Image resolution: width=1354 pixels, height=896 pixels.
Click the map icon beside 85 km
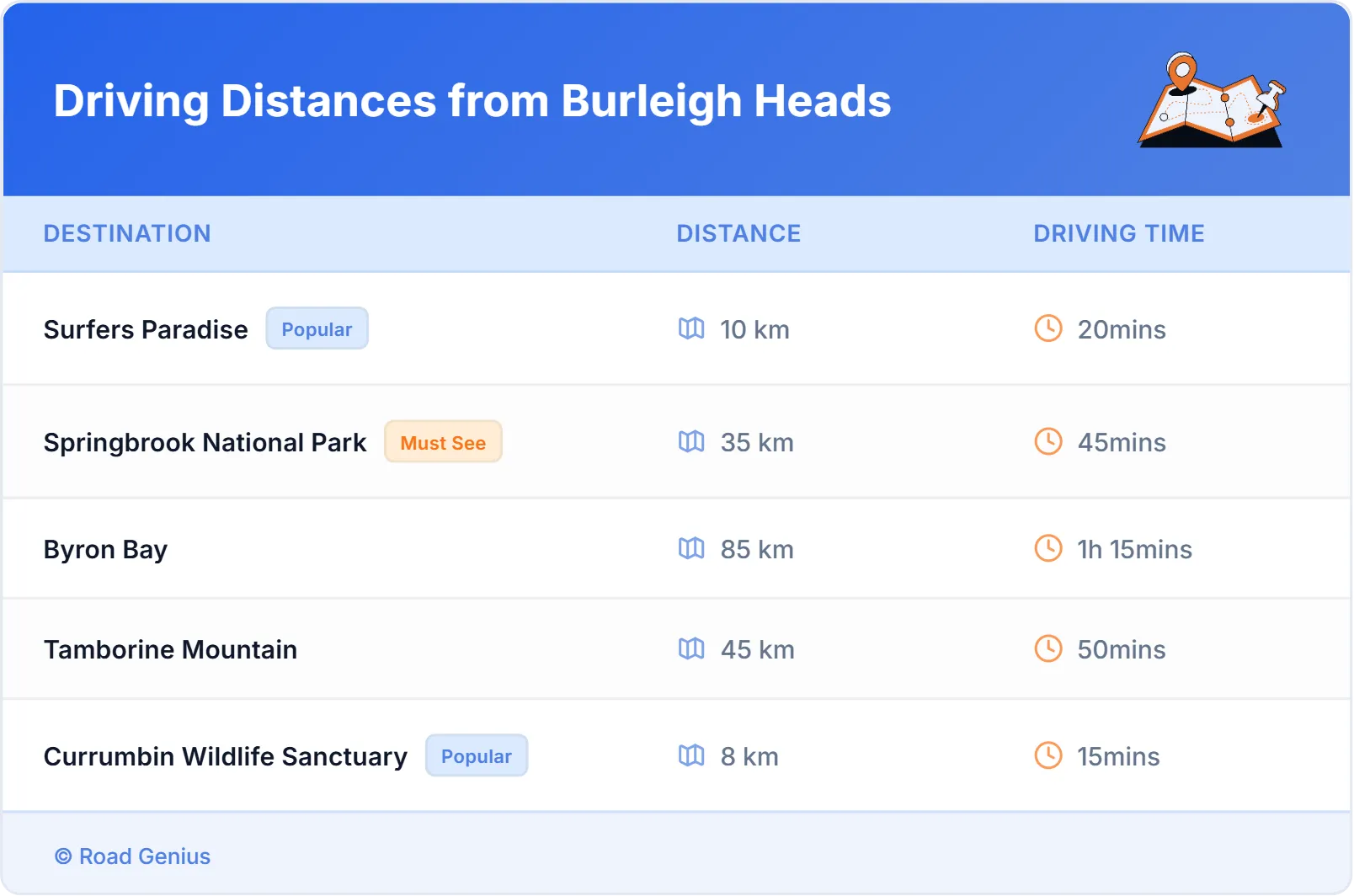point(691,548)
